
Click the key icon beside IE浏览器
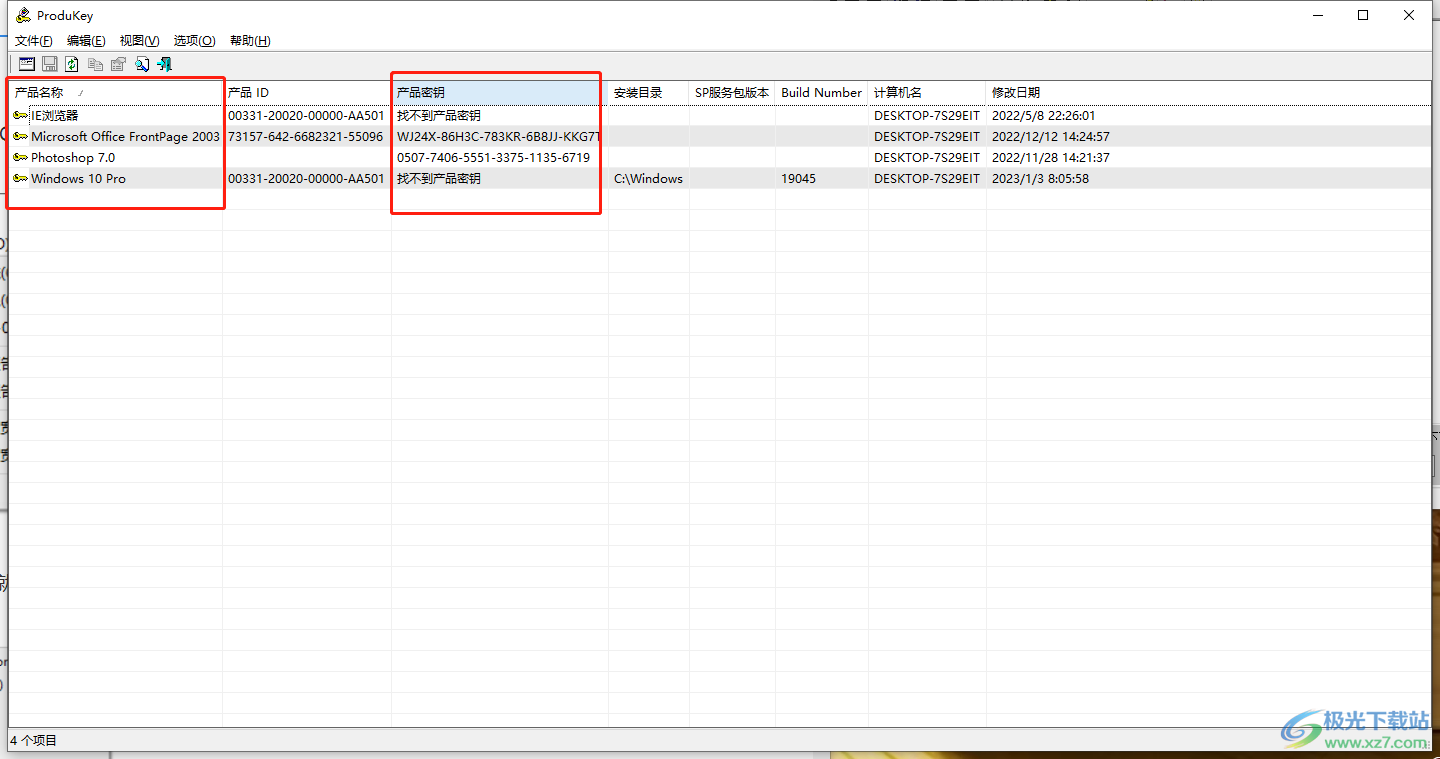tap(20, 115)
